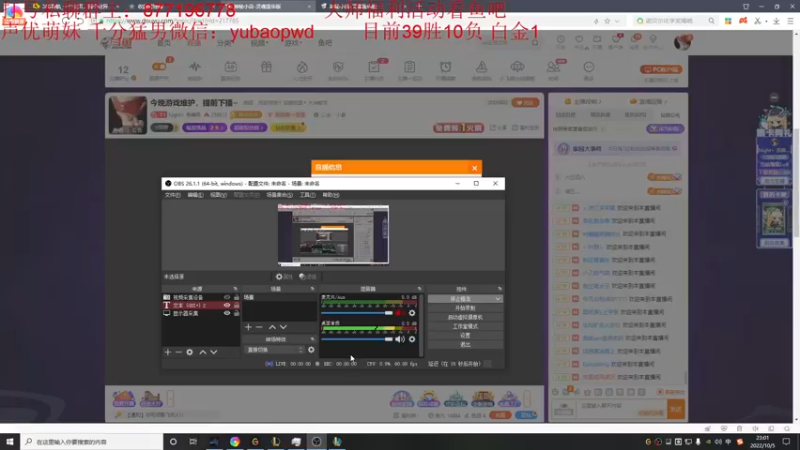Move selected source up in sources list
The width and height of the screenshot is (800, 450).
coord(203,352)
